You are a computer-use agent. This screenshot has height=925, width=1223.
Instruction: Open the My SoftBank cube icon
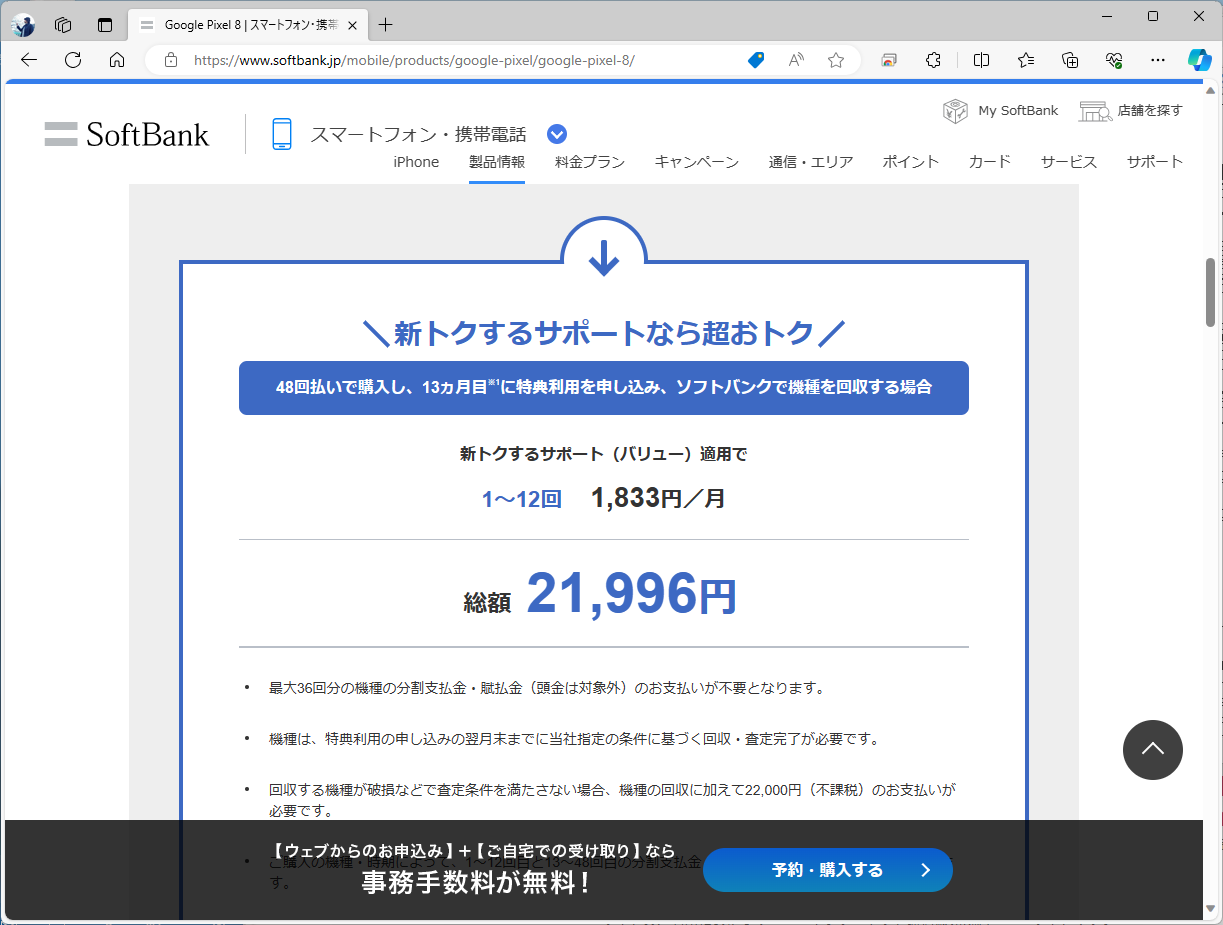point(956,110)
